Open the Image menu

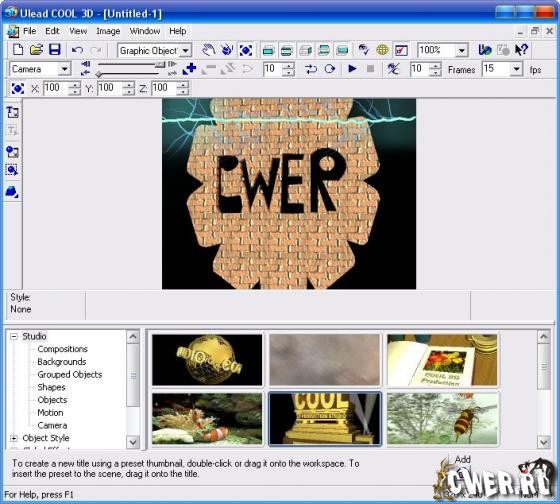click(108, 31)
